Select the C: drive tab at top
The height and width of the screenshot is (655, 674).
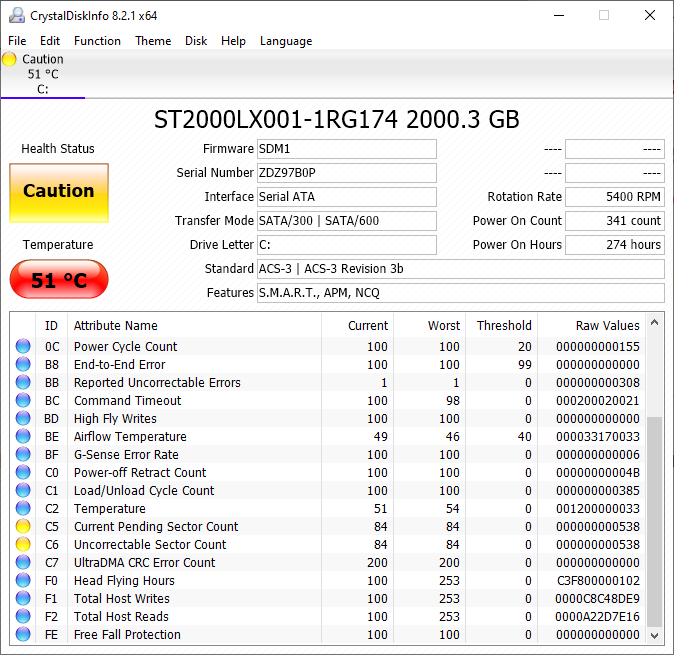(x=43, y=74)
